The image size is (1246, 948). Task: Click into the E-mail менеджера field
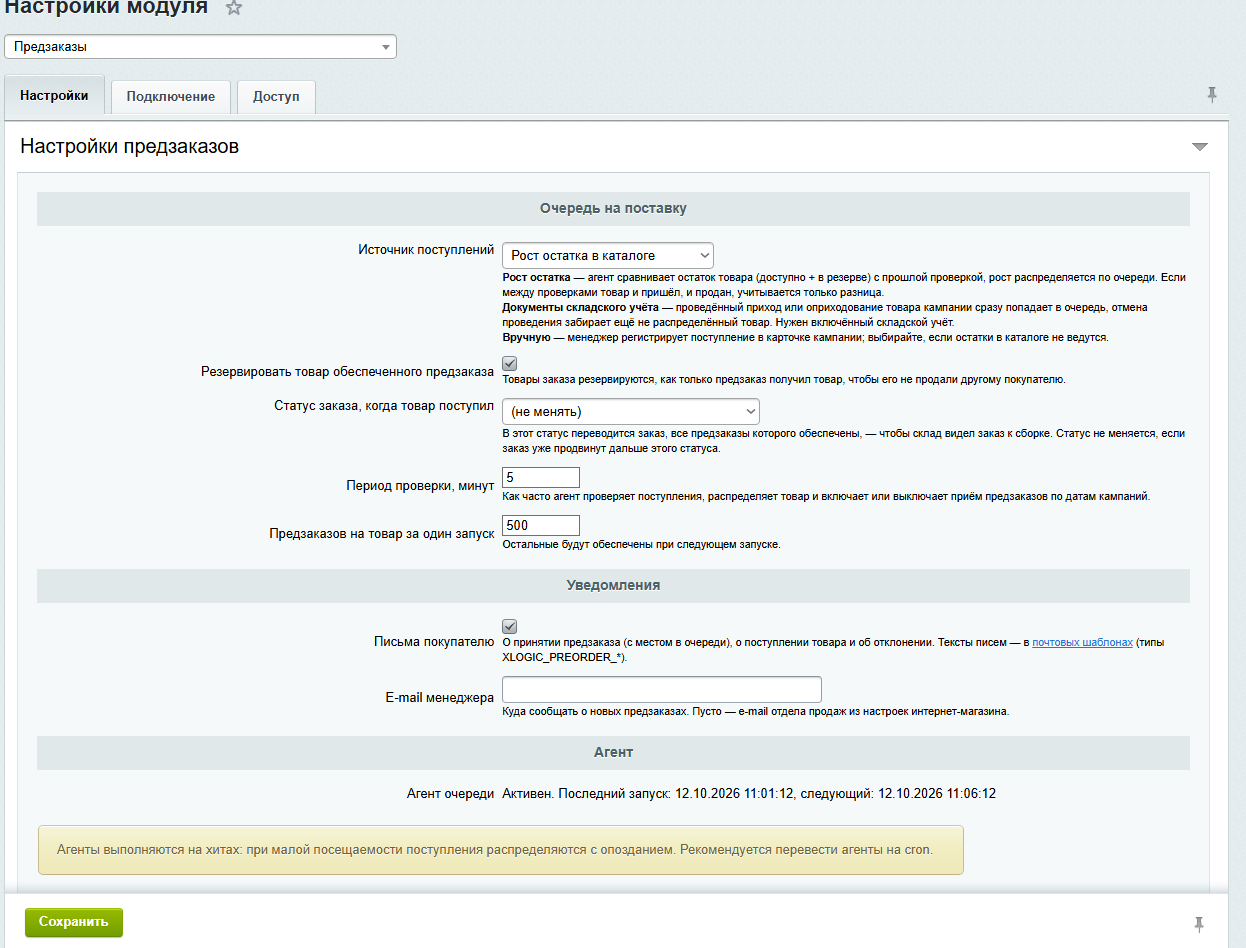click(x=662, y=690)
